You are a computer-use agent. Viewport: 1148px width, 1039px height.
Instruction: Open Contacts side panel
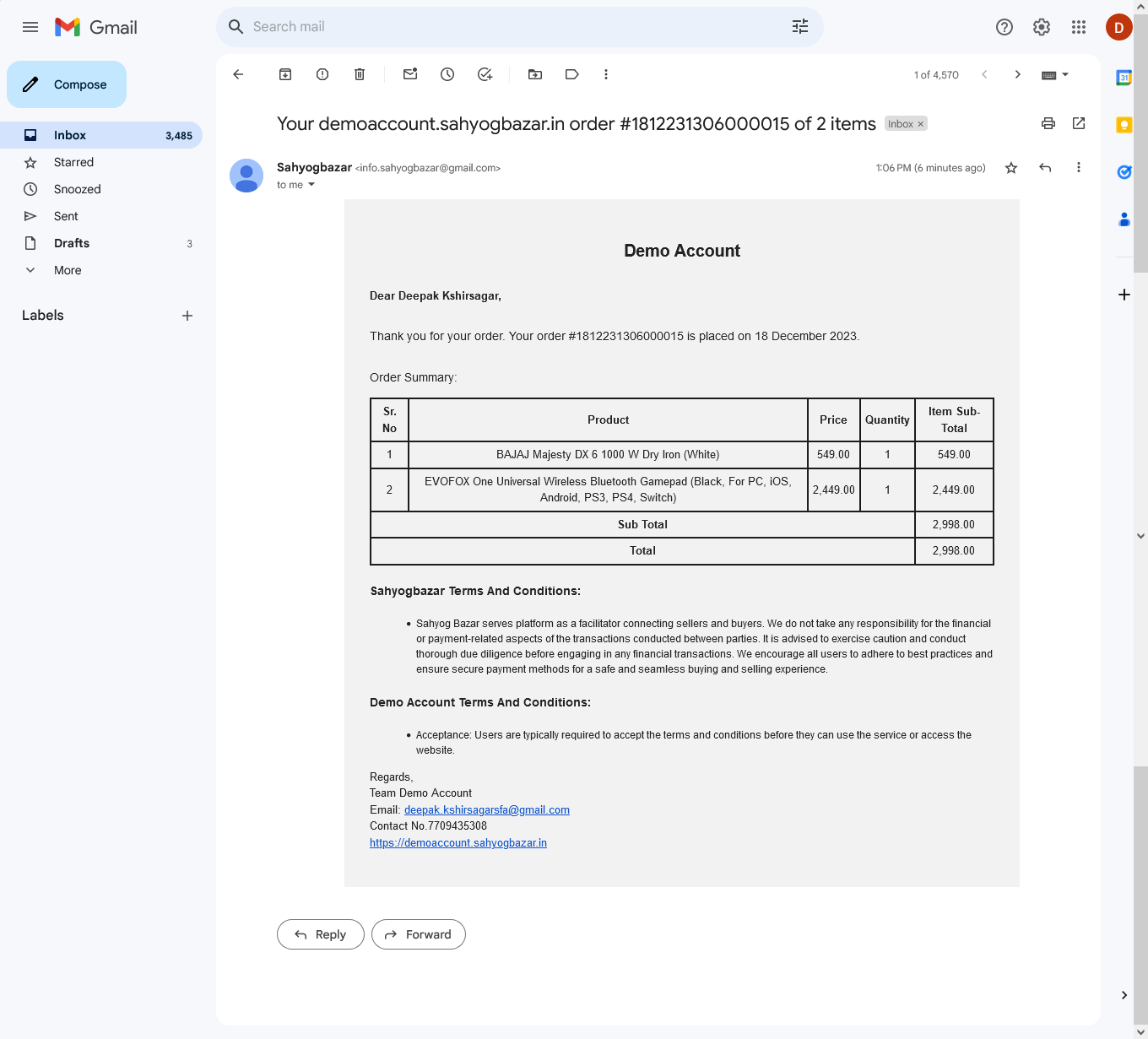(1124, 219)
